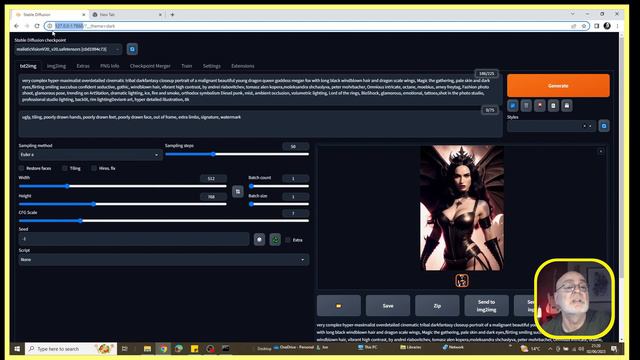The width and height of the screenshot is (640, 360).
Task: Open the Script dropdown
Action: click(164, 260)
